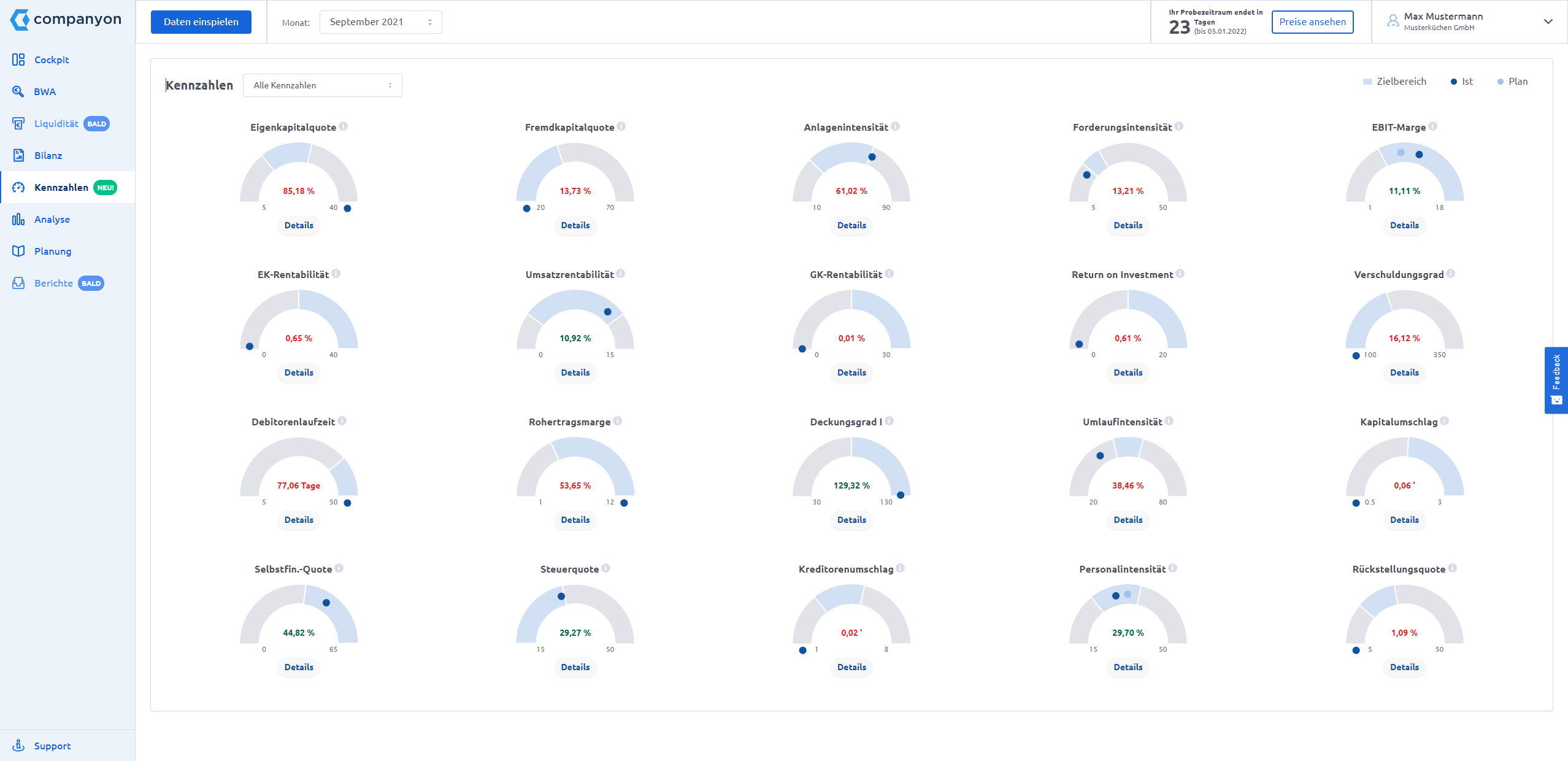Open the Alle Kennzahlen filter dropdown

(x=322, y=85)
